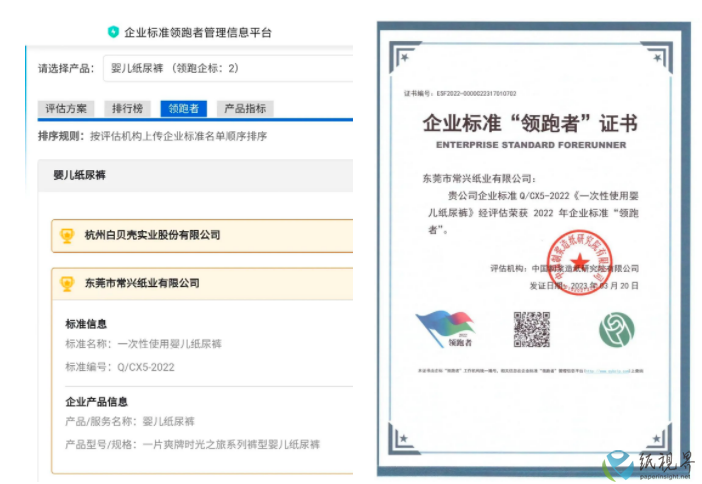Click trophy icon beside 东莞市常兴纸业有限公司
Screen dimensions: 702x484
click(x=67, y=283)
